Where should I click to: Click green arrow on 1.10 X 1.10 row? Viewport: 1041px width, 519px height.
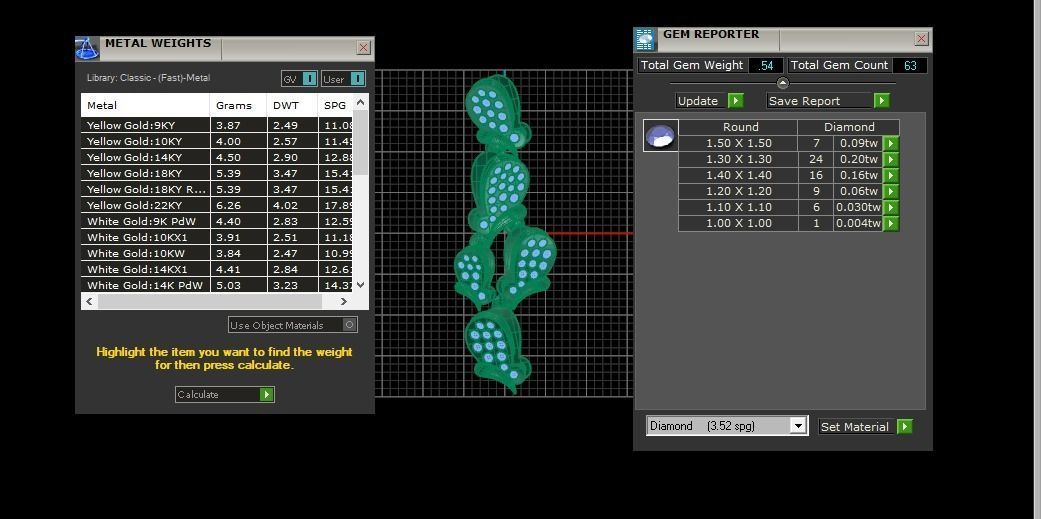891,207
